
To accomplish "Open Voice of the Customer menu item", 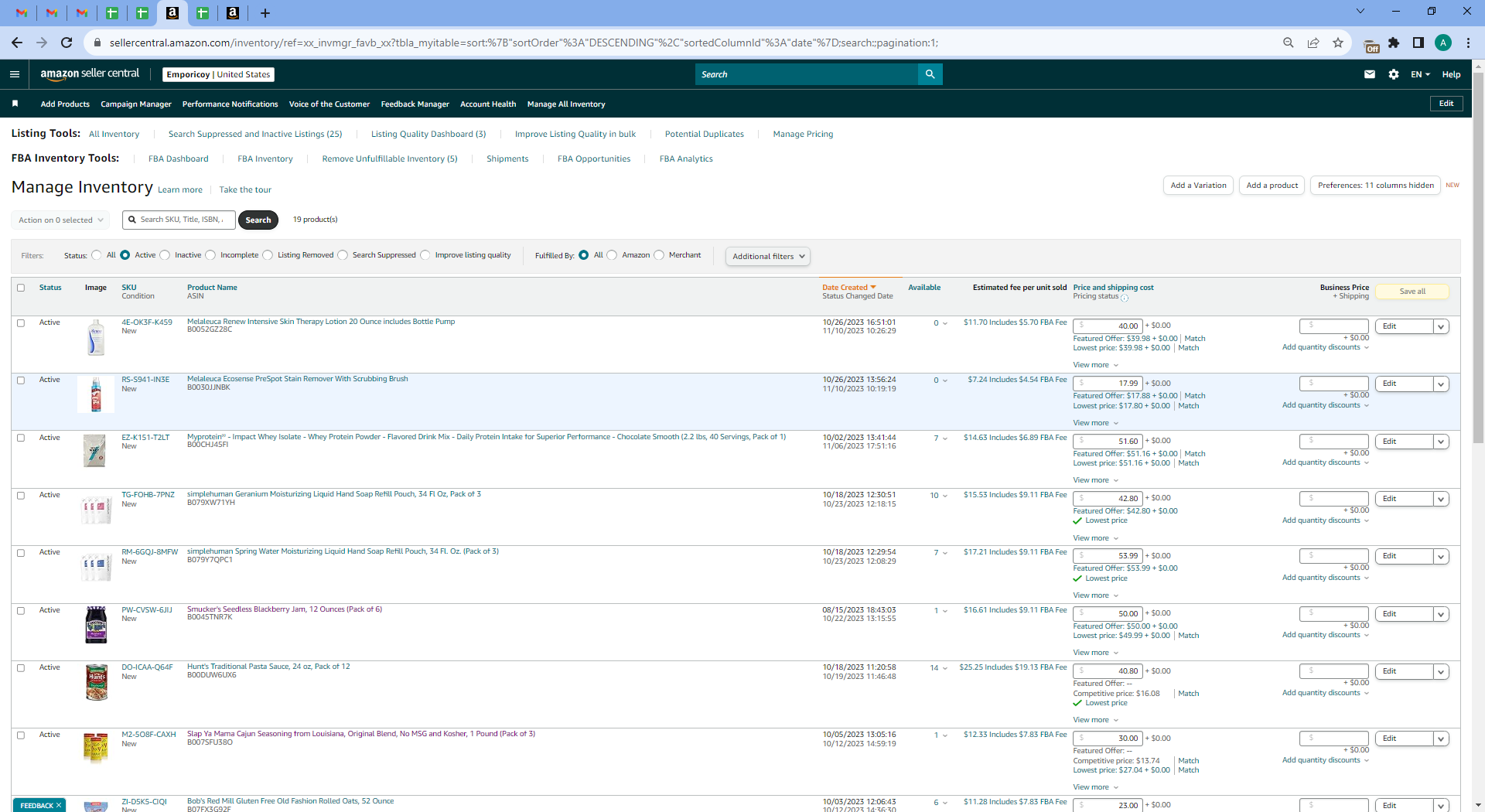I will click(x=329, y=104).
